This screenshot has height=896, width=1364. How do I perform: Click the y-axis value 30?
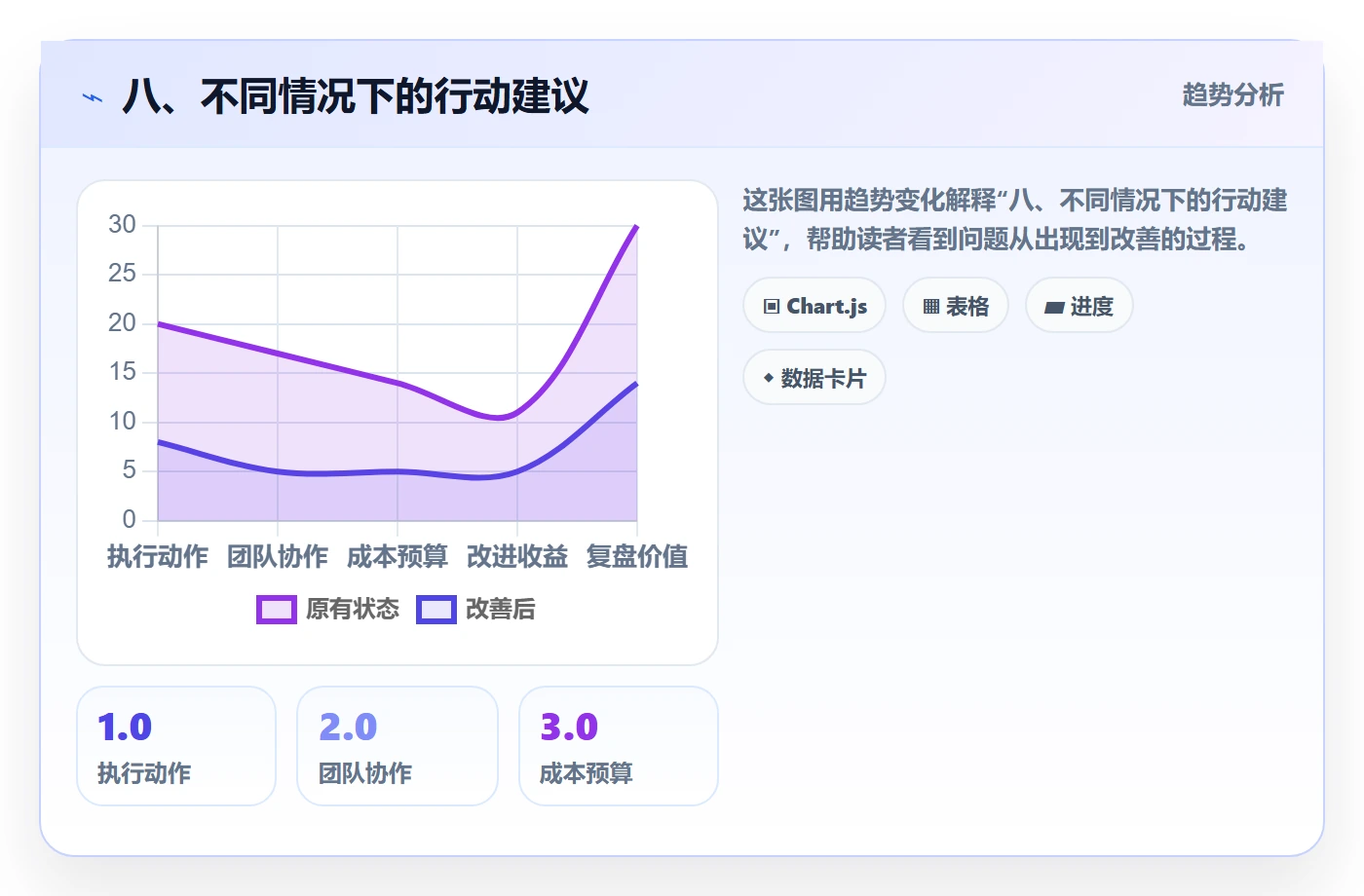(123, 225)
